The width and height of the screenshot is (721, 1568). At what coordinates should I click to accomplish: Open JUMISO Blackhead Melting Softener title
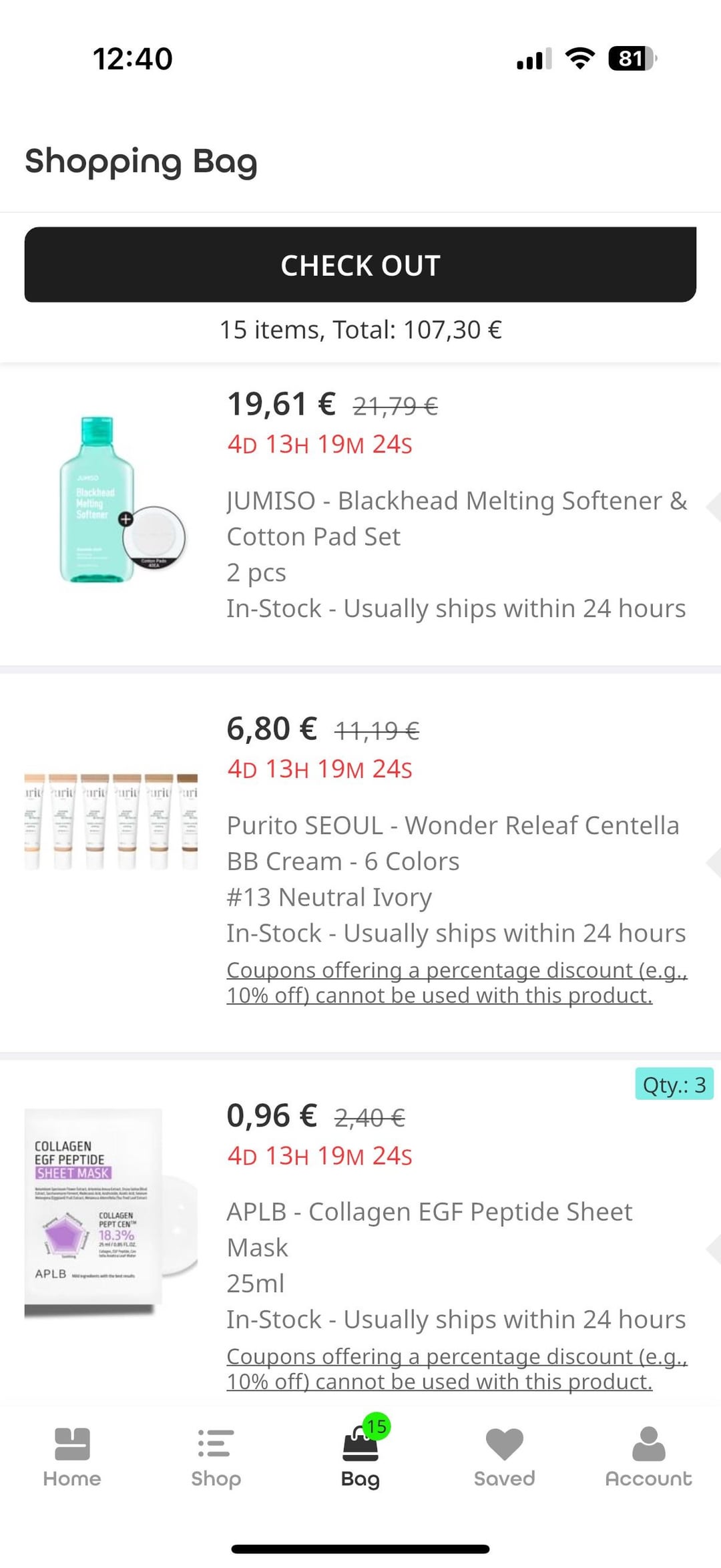coord(457,518)
